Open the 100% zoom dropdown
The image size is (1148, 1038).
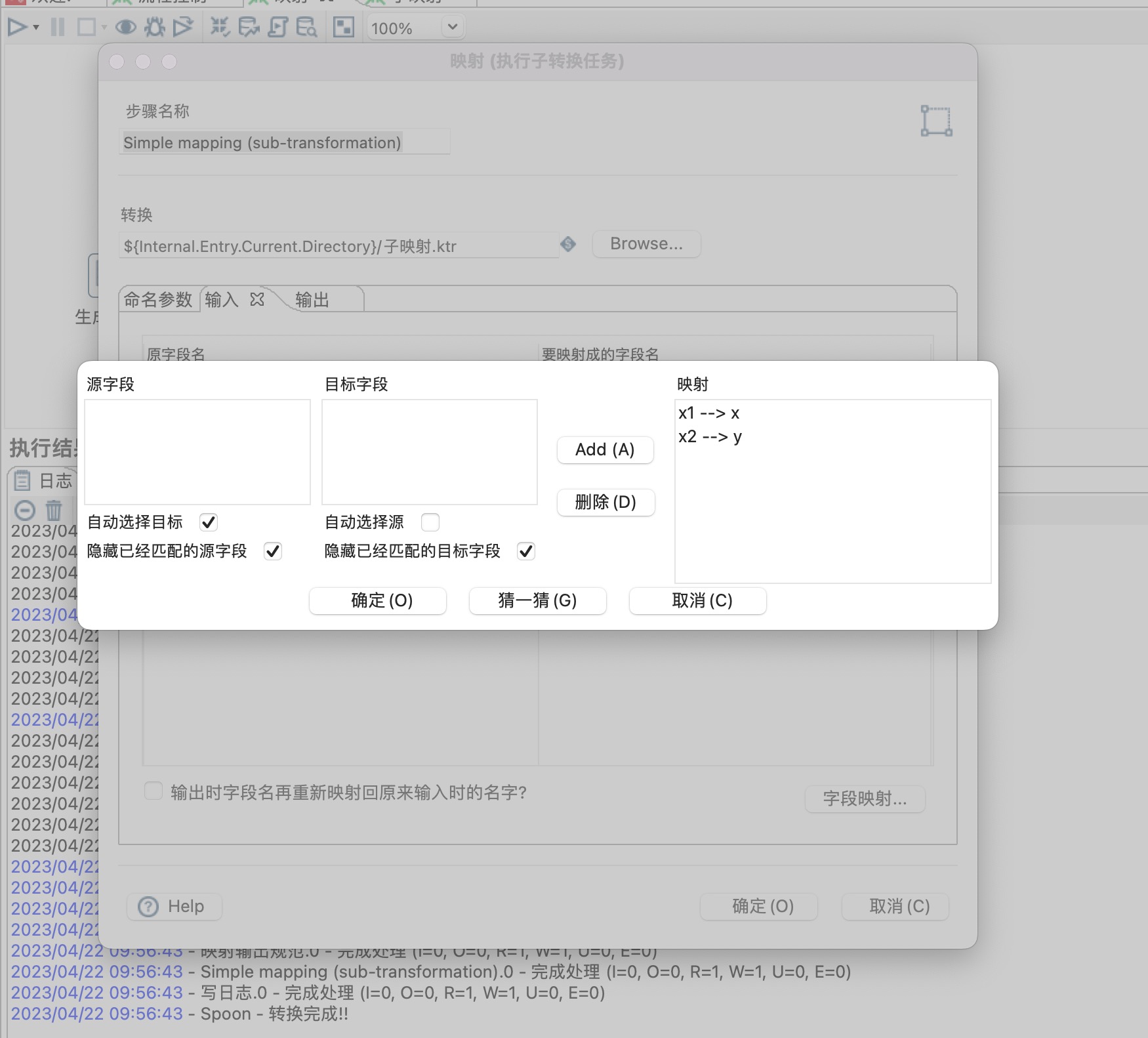452,28
